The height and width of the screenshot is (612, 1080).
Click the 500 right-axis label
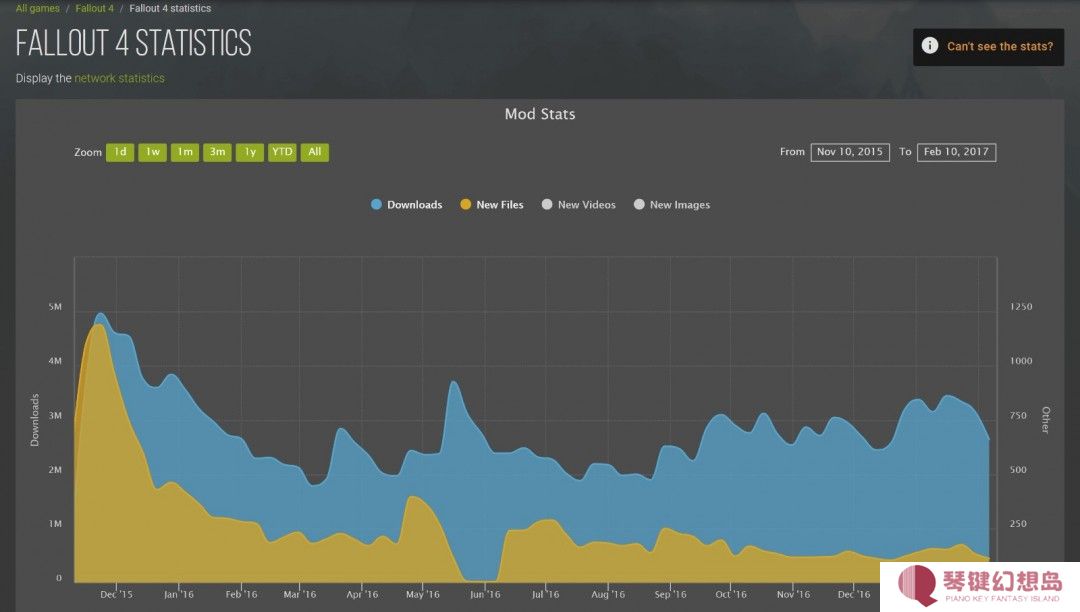[x=1018, y=470]
